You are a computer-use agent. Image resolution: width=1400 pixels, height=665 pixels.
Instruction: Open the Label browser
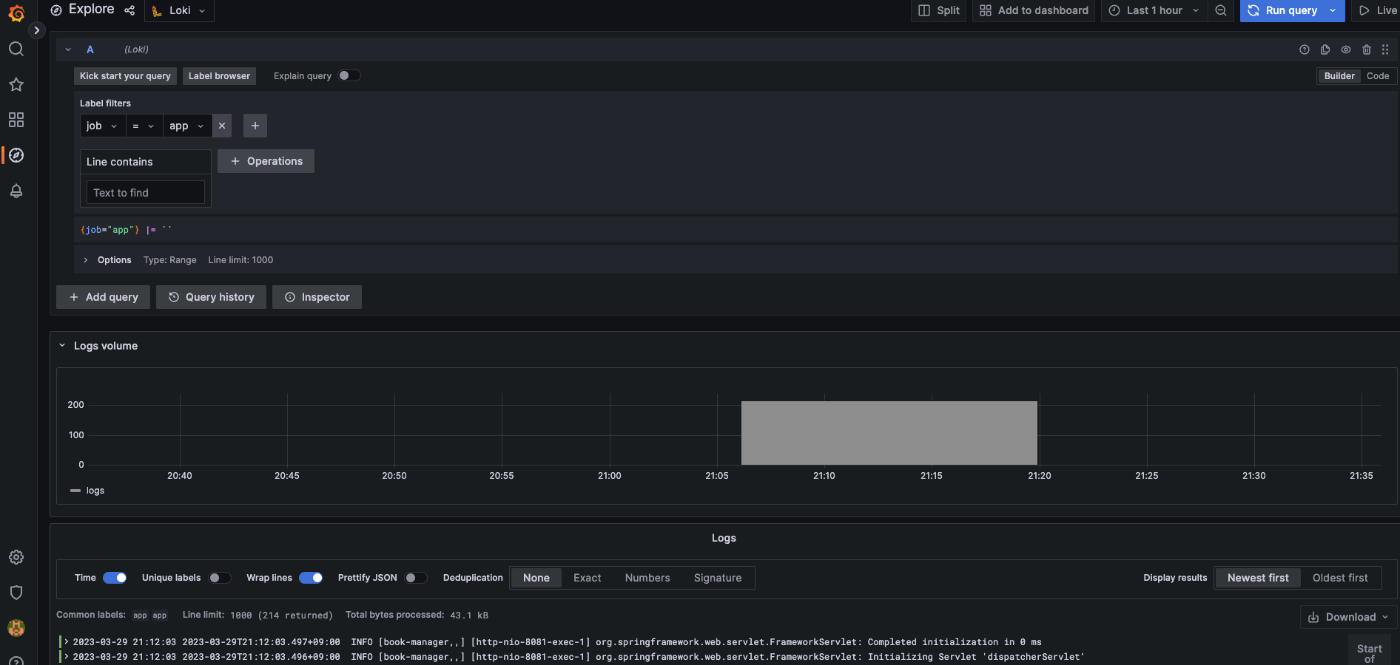[219, 76]
